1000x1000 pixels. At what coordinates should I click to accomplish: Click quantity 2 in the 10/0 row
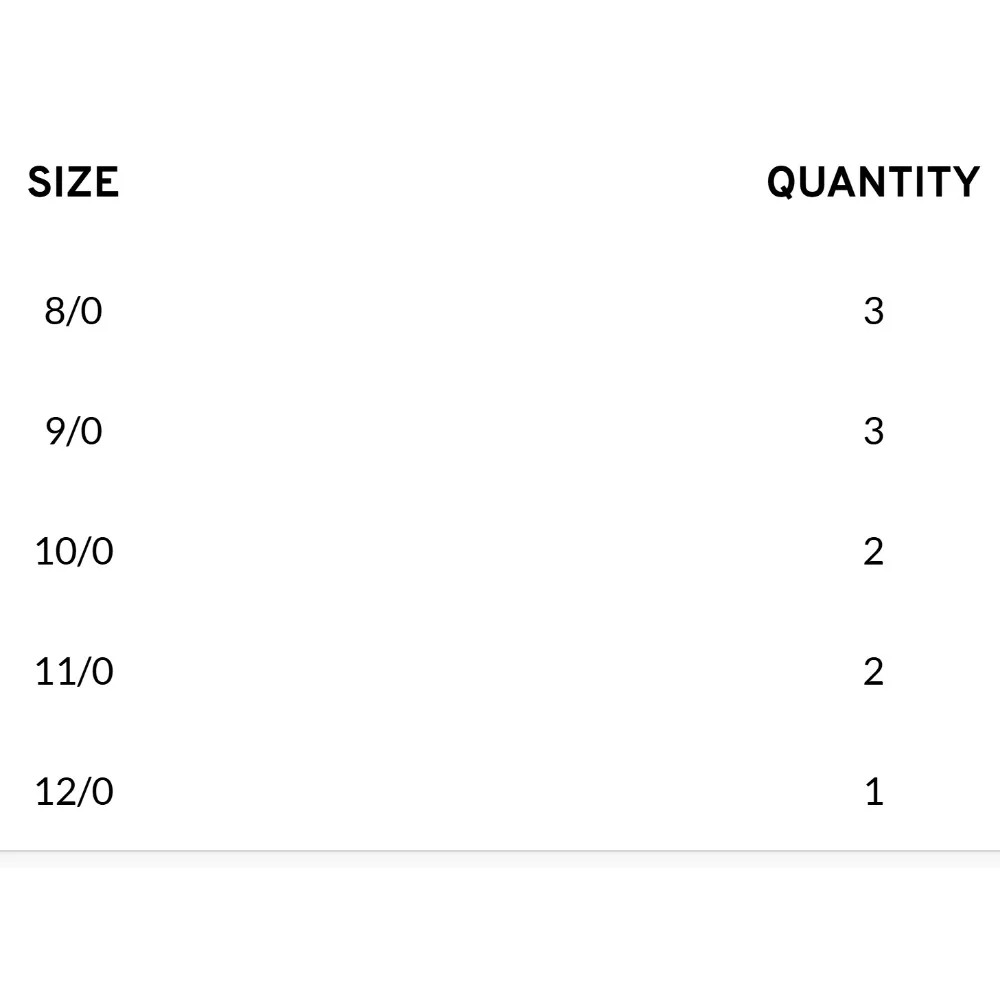874,551
